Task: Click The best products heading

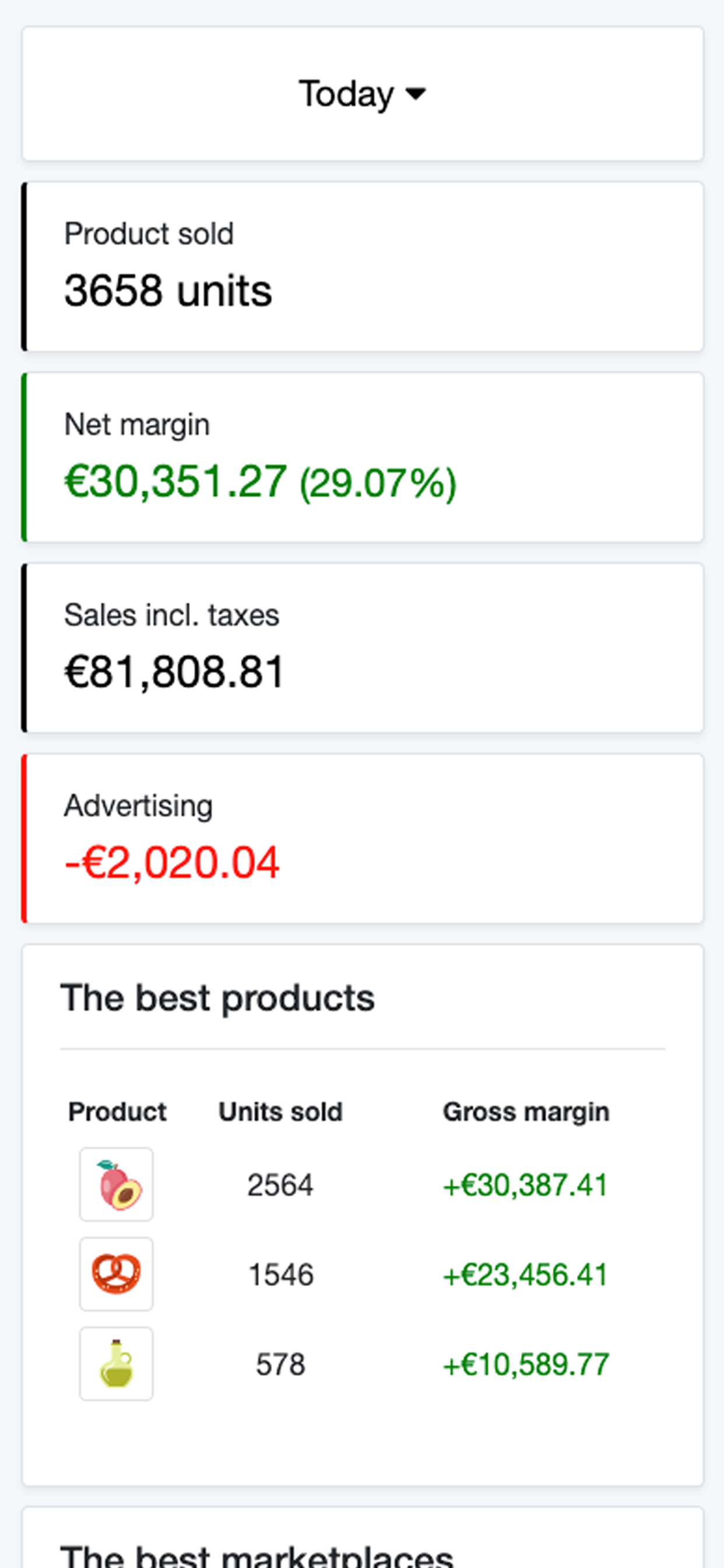Action: [217, 999]
